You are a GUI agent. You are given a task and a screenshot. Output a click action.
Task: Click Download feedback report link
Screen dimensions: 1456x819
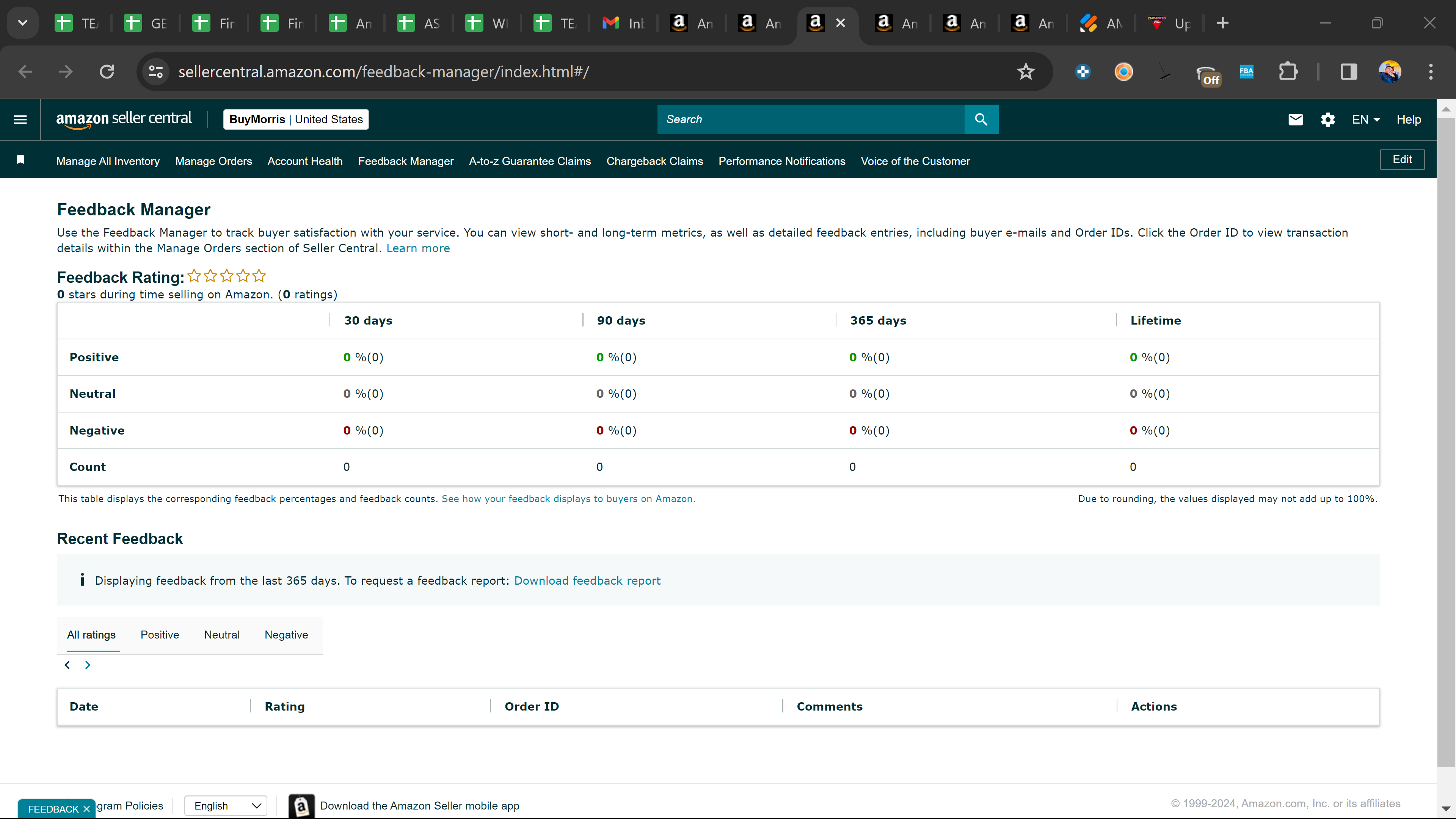[x=587, y=581]
